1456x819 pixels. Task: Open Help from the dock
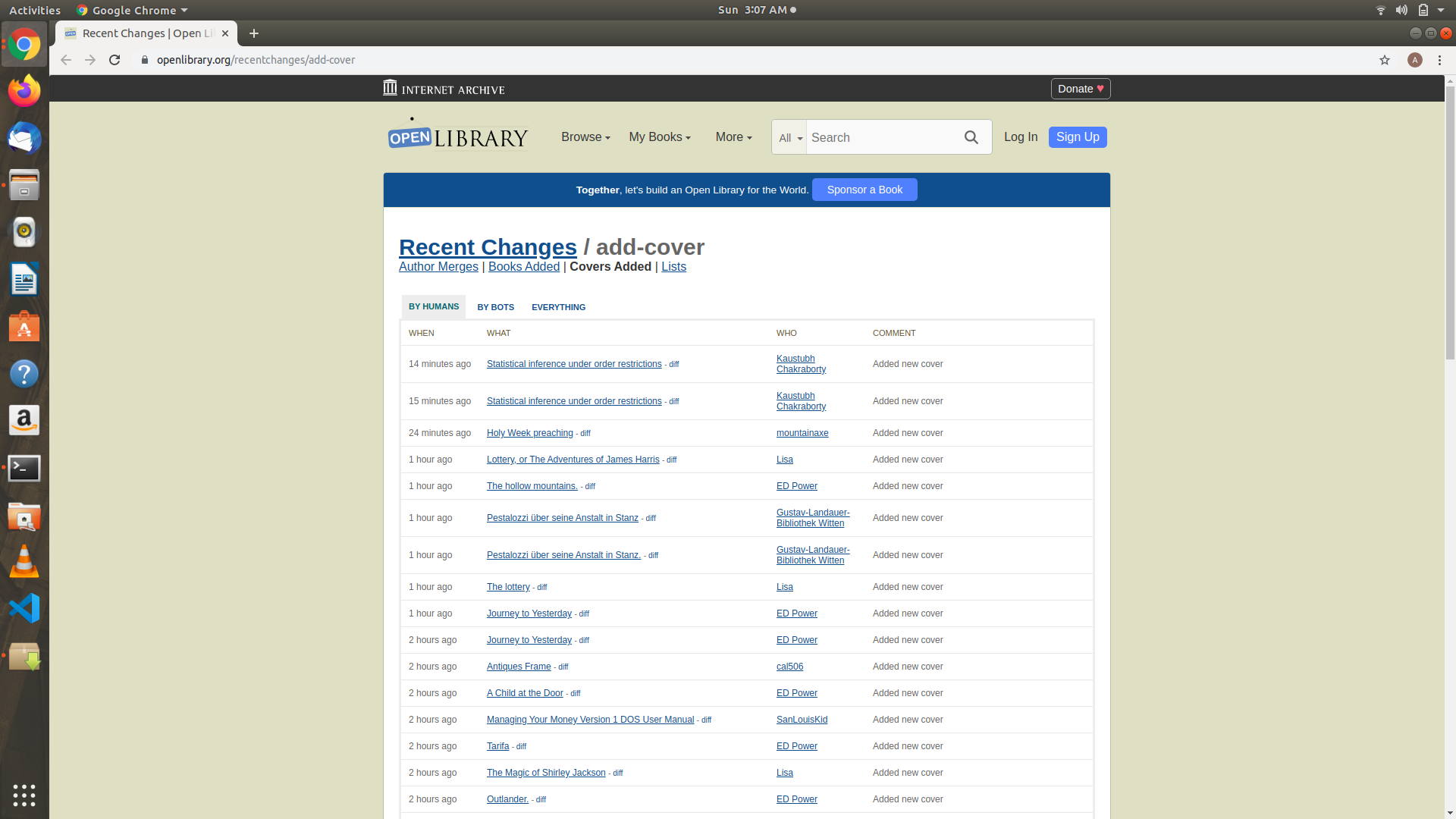click(24, 374)
